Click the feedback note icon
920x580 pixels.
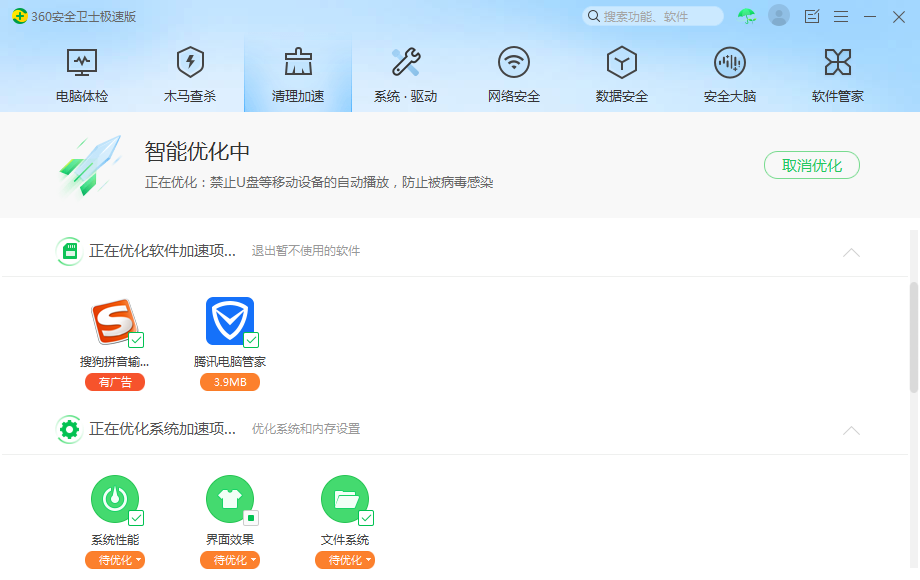(x=811, y=16)
